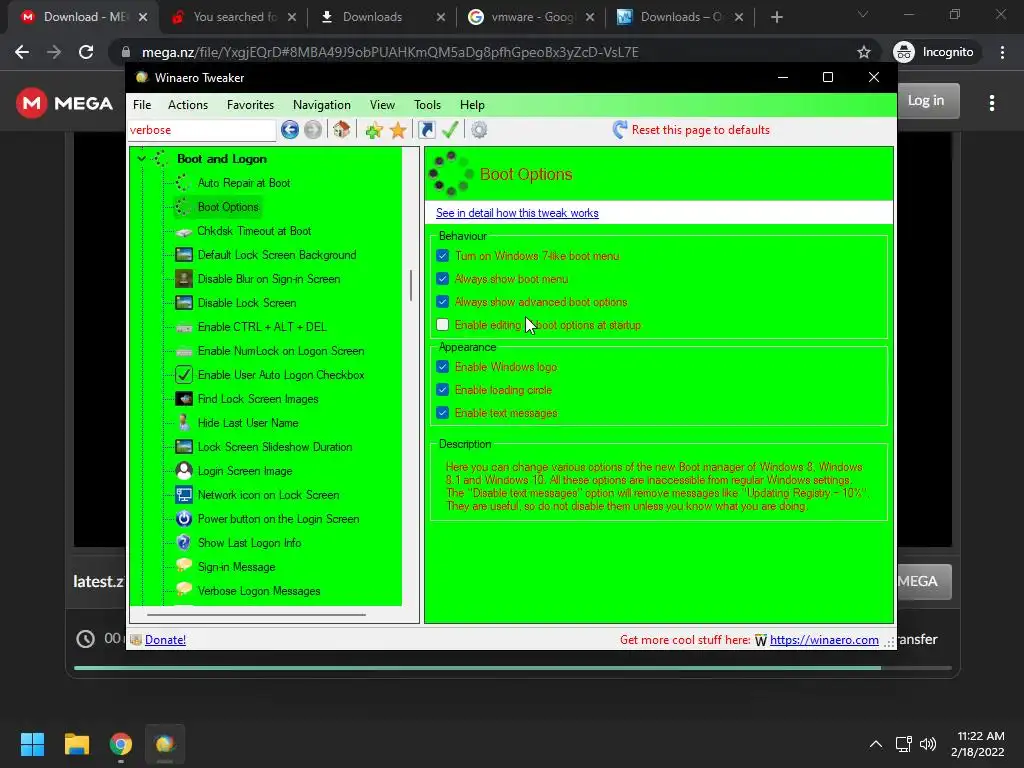Show hidden system tray icons chevron
The width and height of the screenshot is (1024, 768).
tap(876, 744)
